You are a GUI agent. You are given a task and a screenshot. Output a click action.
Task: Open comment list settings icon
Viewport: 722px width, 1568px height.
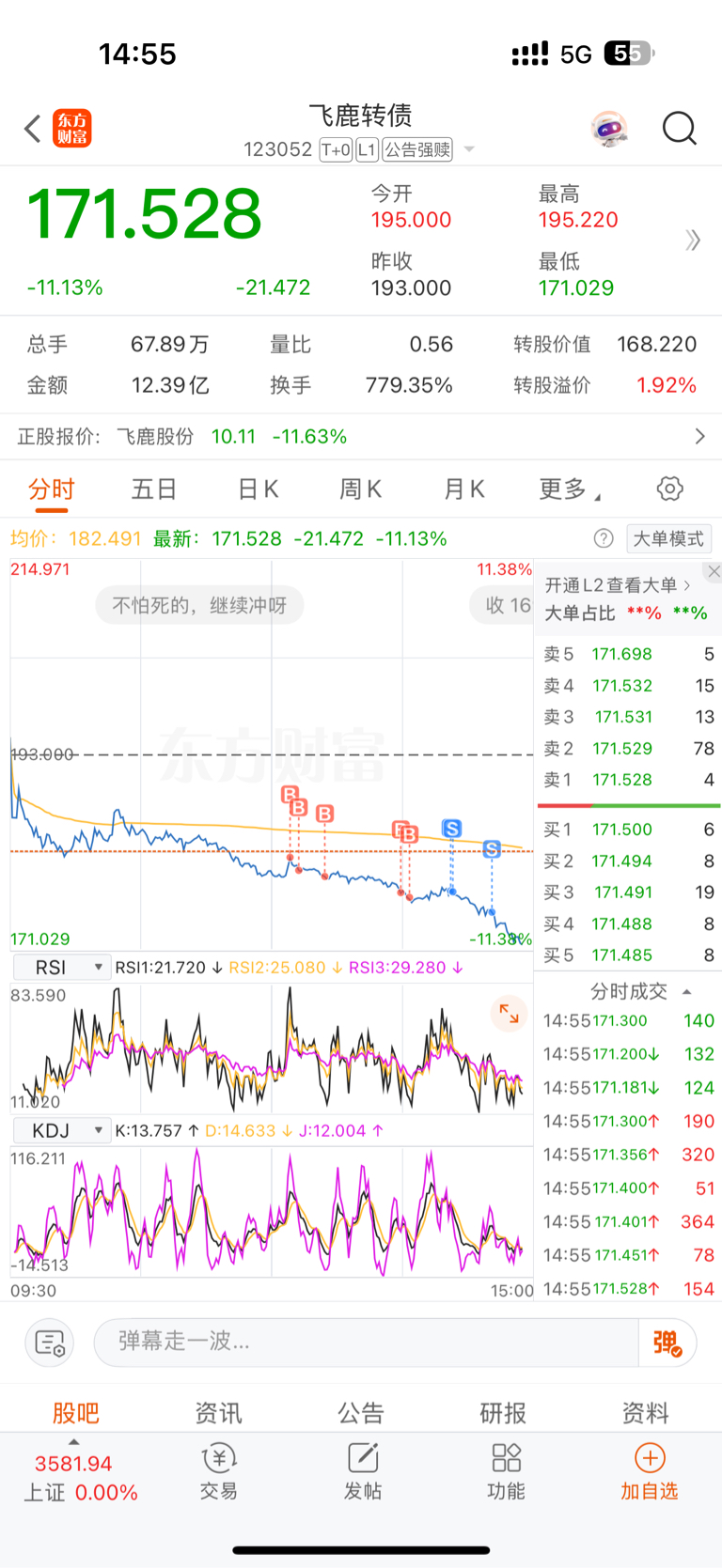49,1343
